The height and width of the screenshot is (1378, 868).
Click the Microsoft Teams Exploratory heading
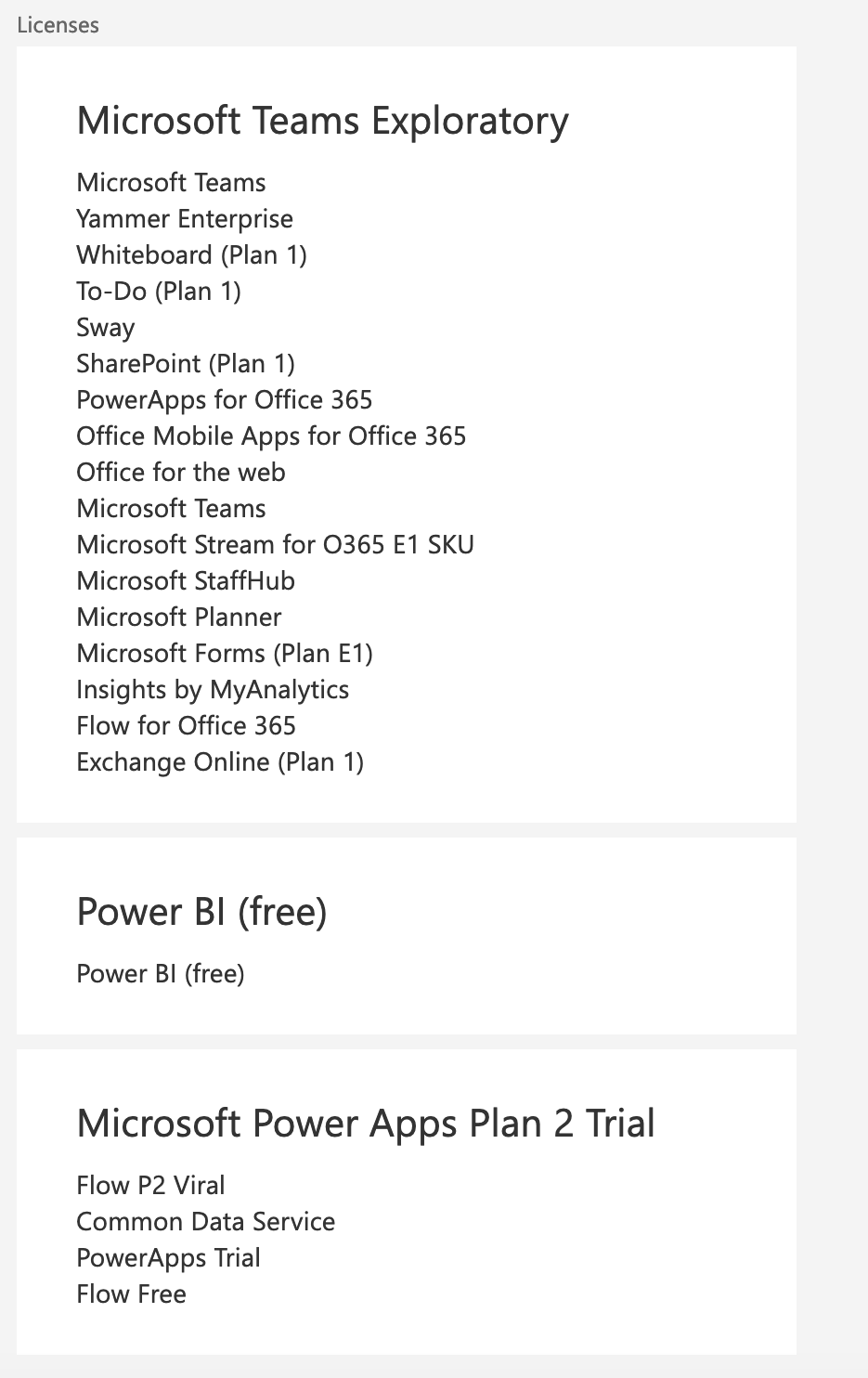click(322, 122)
